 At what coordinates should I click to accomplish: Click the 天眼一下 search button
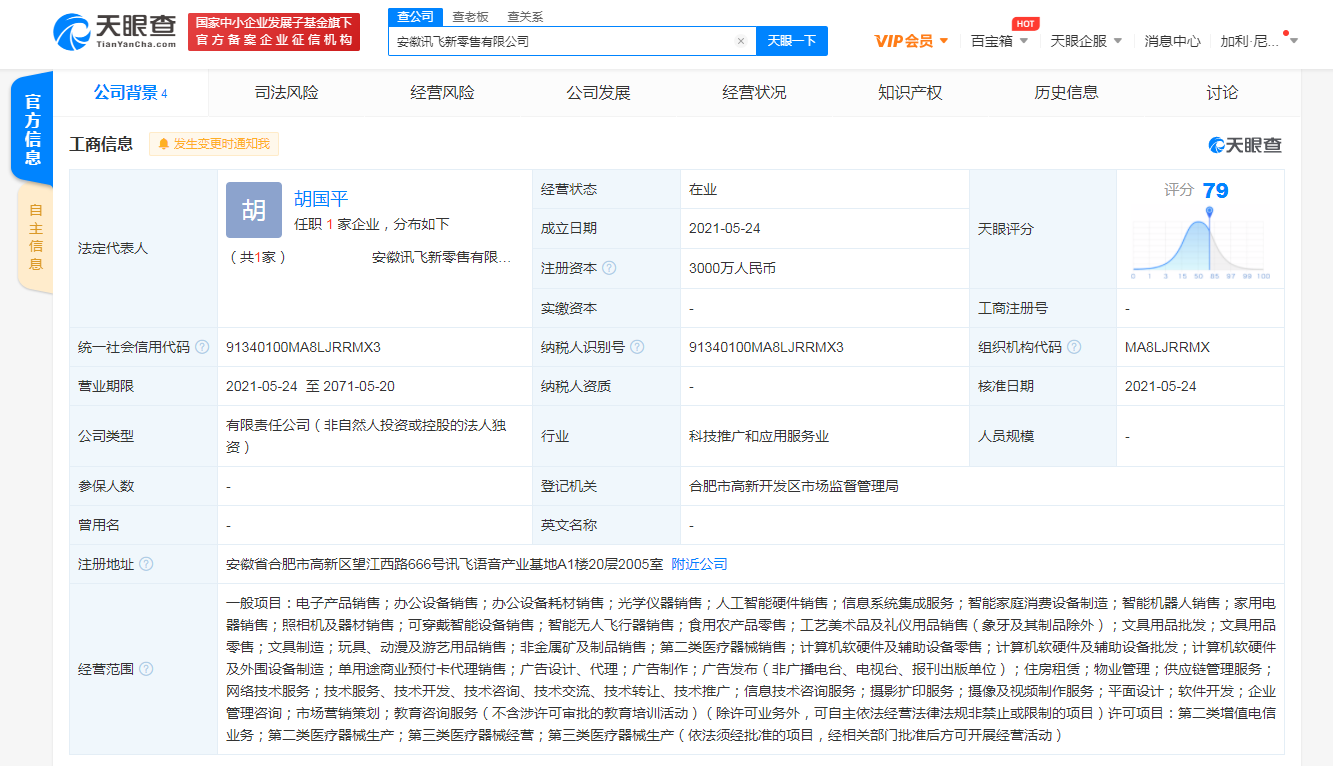[x=791, y=41]
